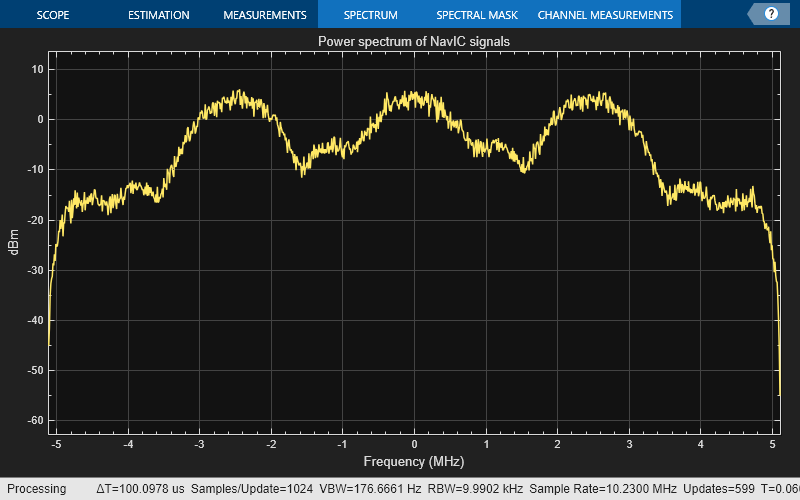
Task: Click the plot title 'Power spectrum of NavIC signals'
Action: tap(414, 42)
